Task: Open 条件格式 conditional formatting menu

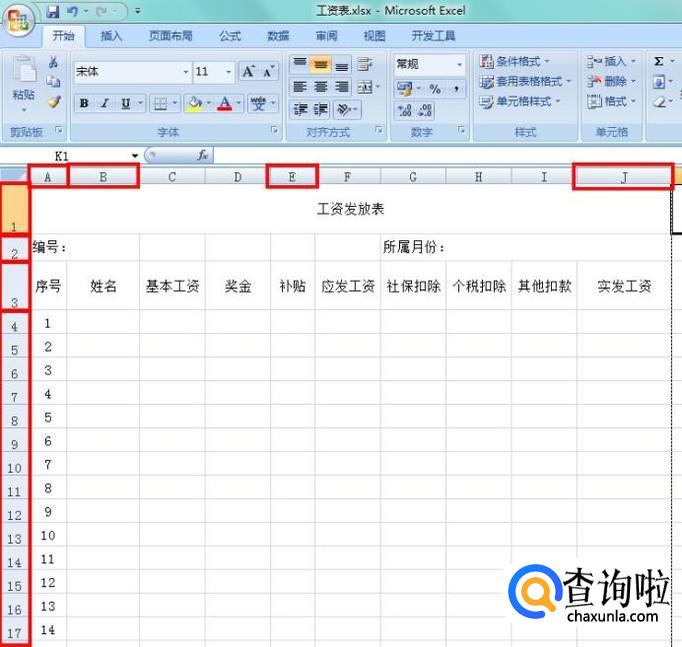Action: pyautogui.click(x=515, y=61)
